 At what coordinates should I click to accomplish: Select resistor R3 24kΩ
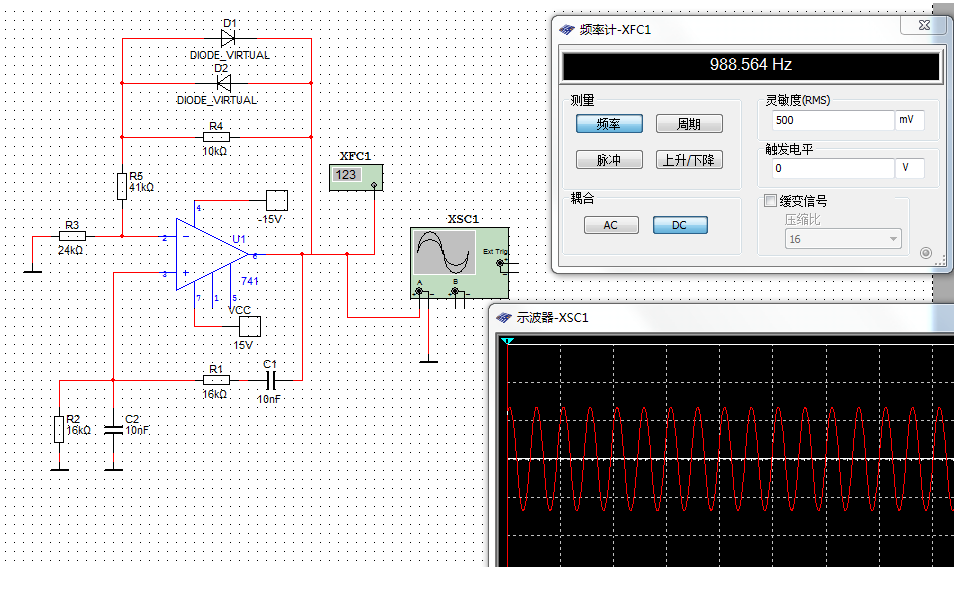point(72,236)
